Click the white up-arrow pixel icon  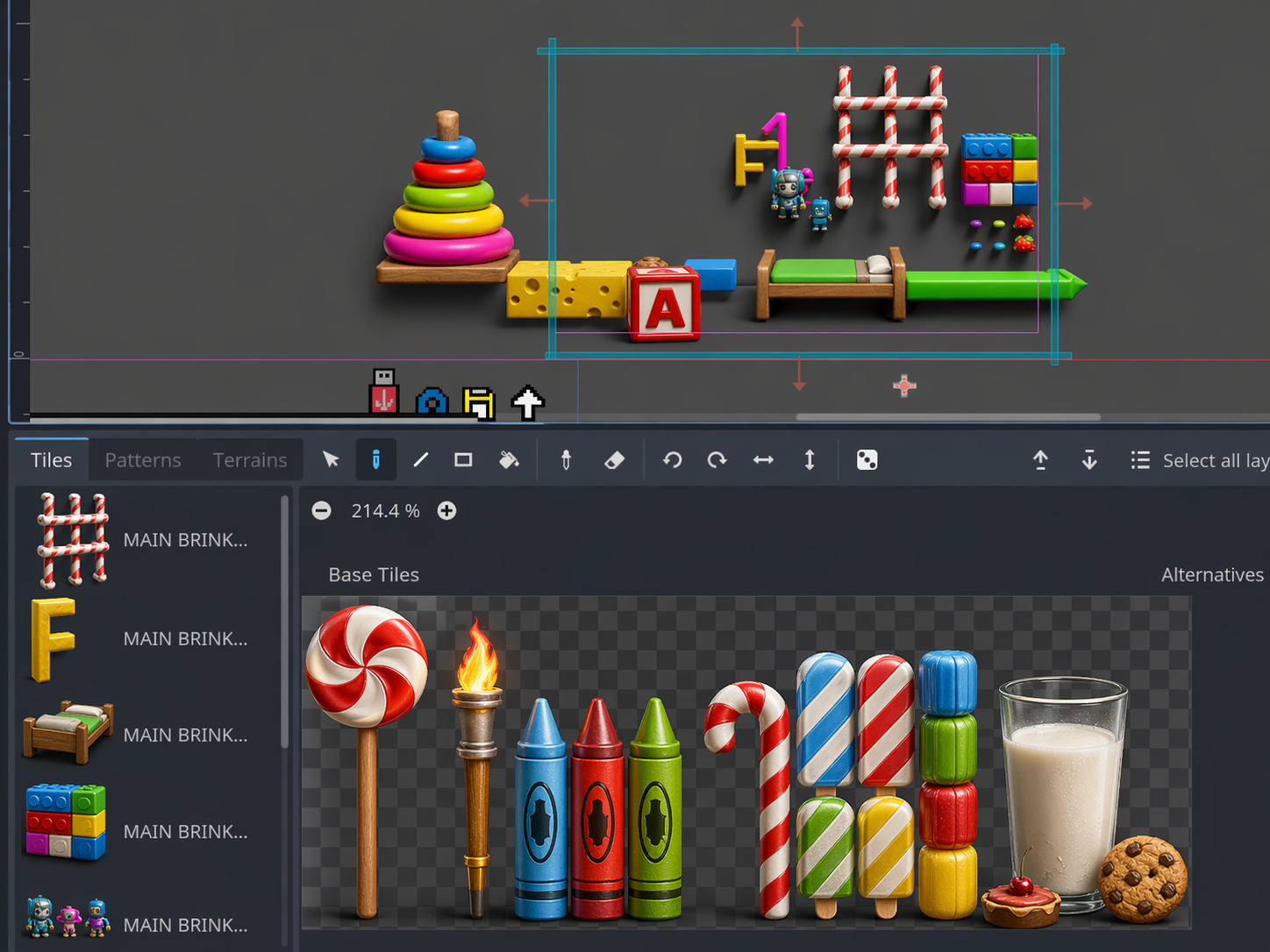527,401
